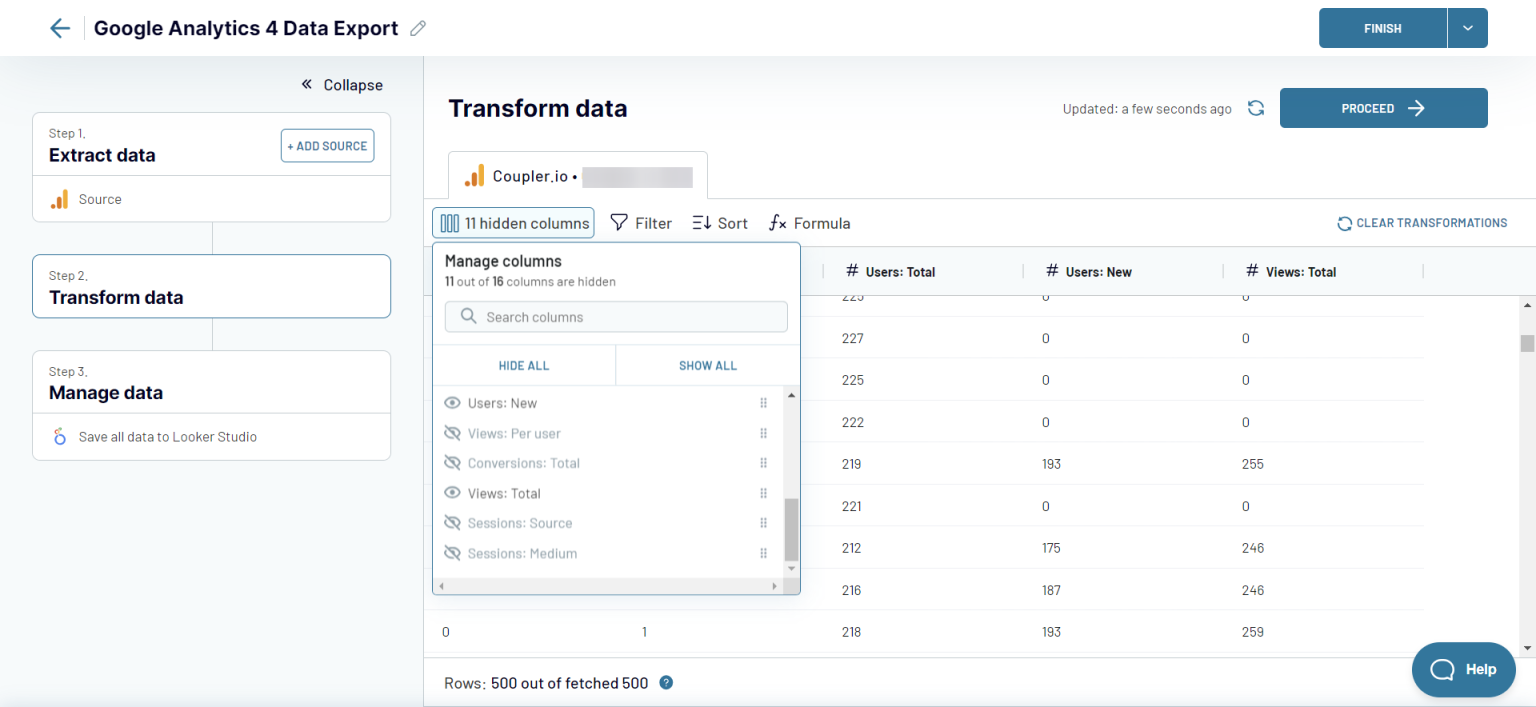1536x707 pixels.
Task: Click the pencil icon to rename the export
Action: tap(419, 28)
